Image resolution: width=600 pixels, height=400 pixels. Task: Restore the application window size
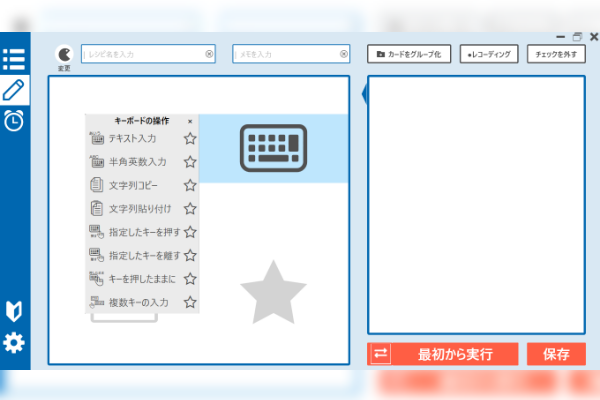point(577,37)
